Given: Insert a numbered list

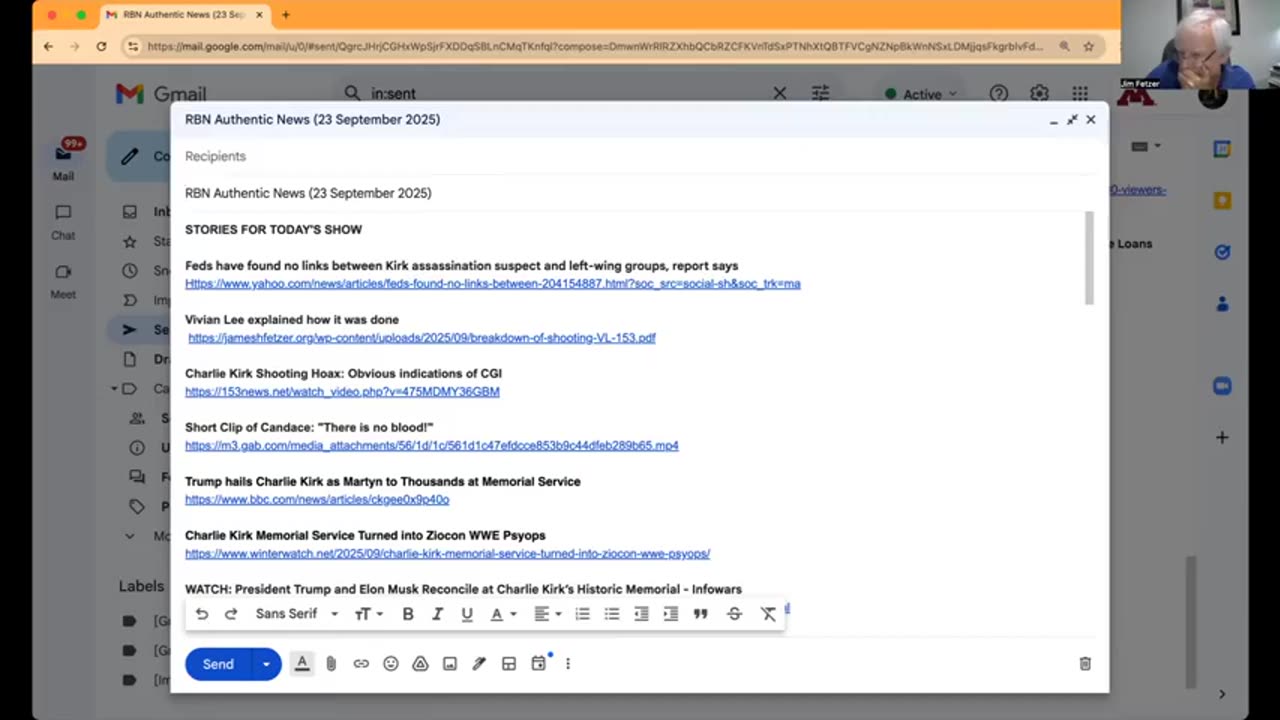Looking at the screenshot, I should click(582, 614).
